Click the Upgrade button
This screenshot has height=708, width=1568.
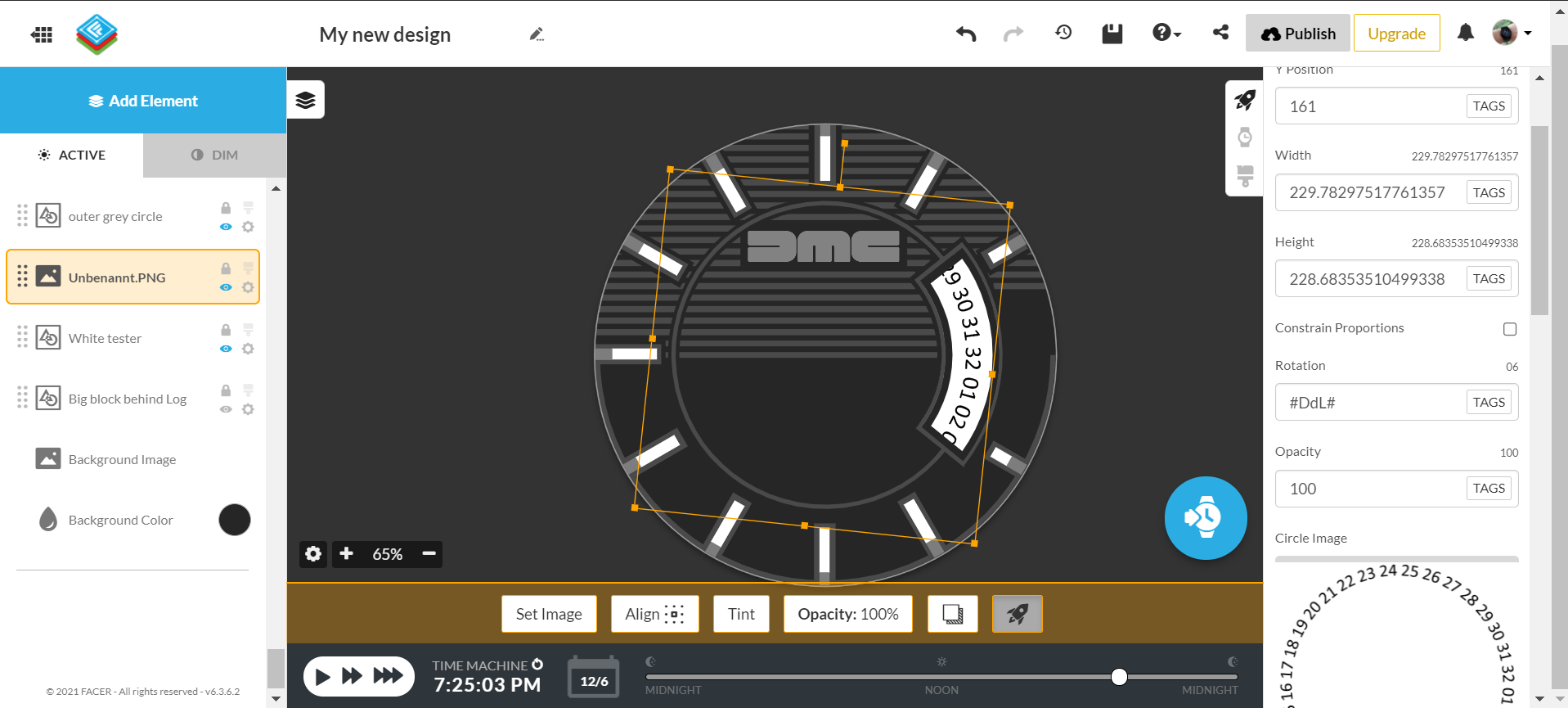[x=1397, y=34]
